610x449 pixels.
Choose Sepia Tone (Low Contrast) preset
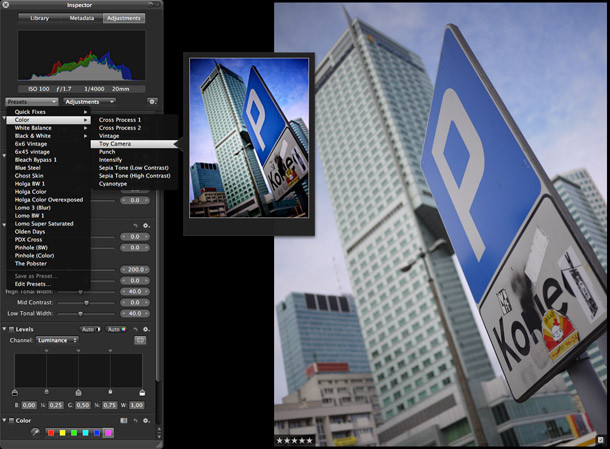[134, 168]
